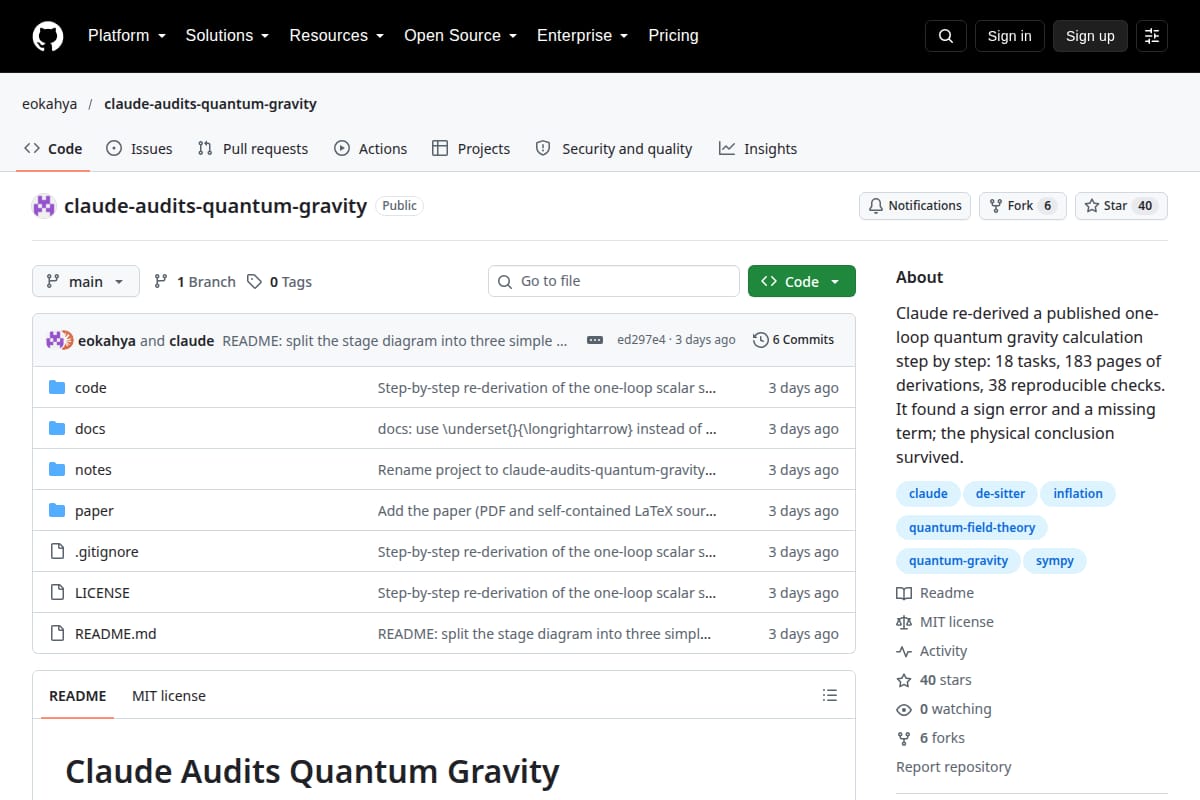1200x800 pixels.
Task: Expand the Enterprise menu
Action: [582, 36]
